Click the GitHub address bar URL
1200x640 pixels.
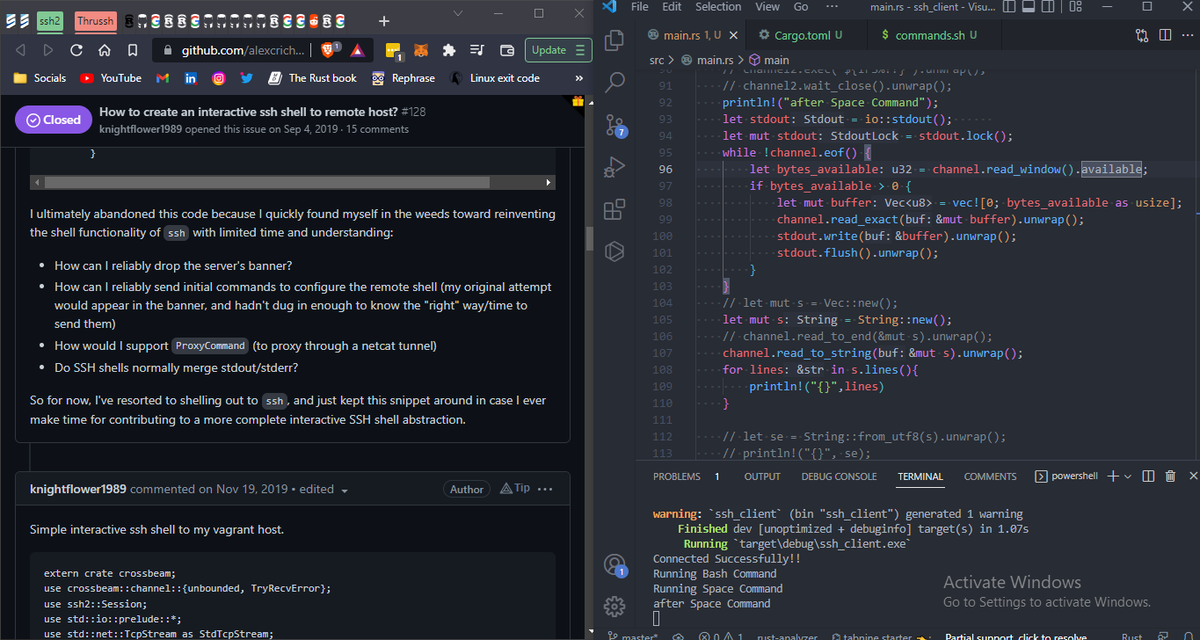tap(242, 50)
